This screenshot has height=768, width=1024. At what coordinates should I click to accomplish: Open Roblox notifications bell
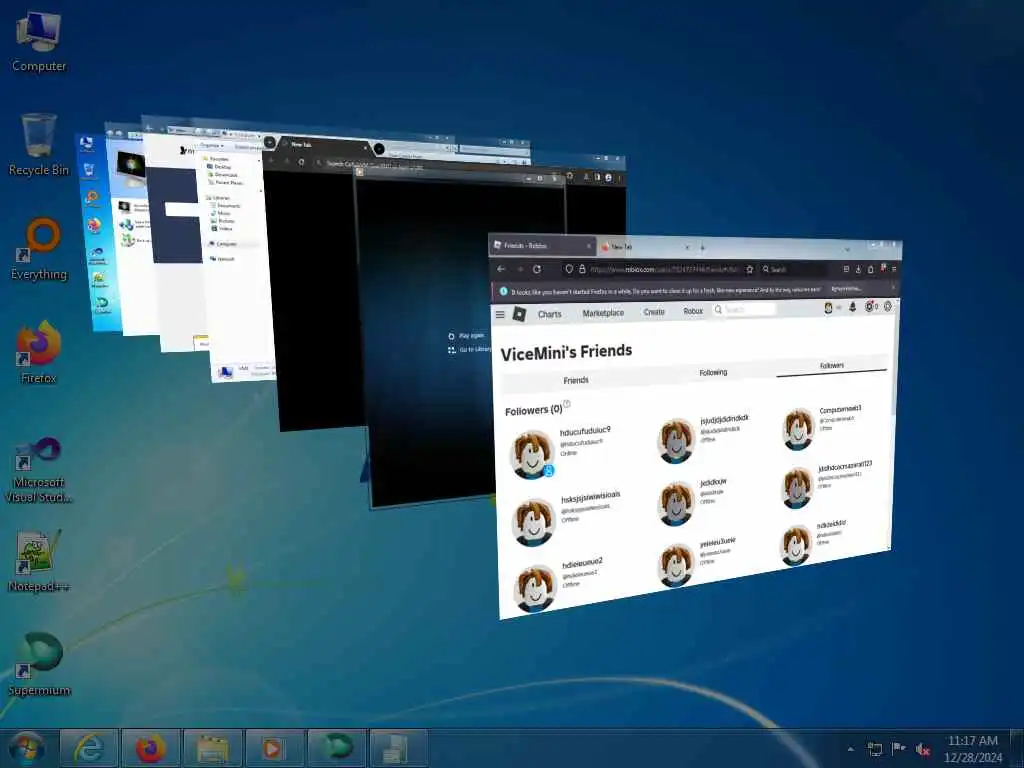pyautogui.click(x=852, y=307)
